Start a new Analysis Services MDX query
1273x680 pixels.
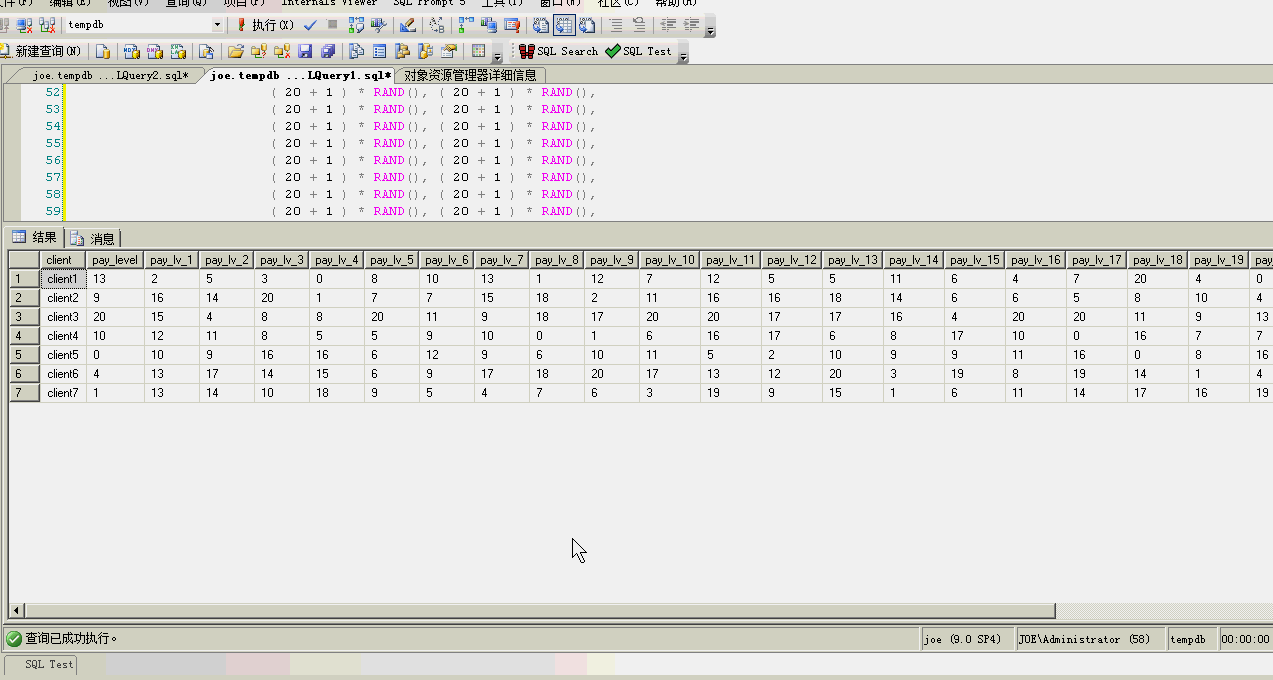131,51
